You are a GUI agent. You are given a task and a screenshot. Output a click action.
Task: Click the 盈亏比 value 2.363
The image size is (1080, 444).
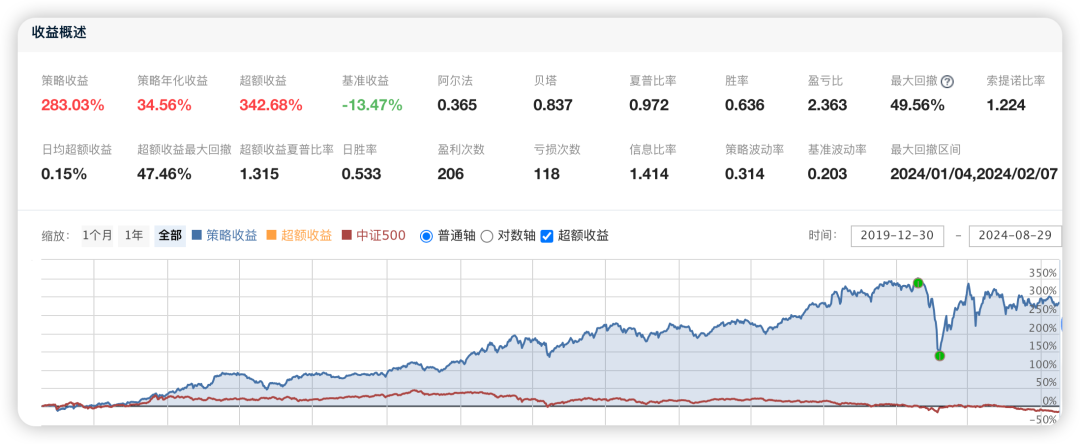pos(827,105)
